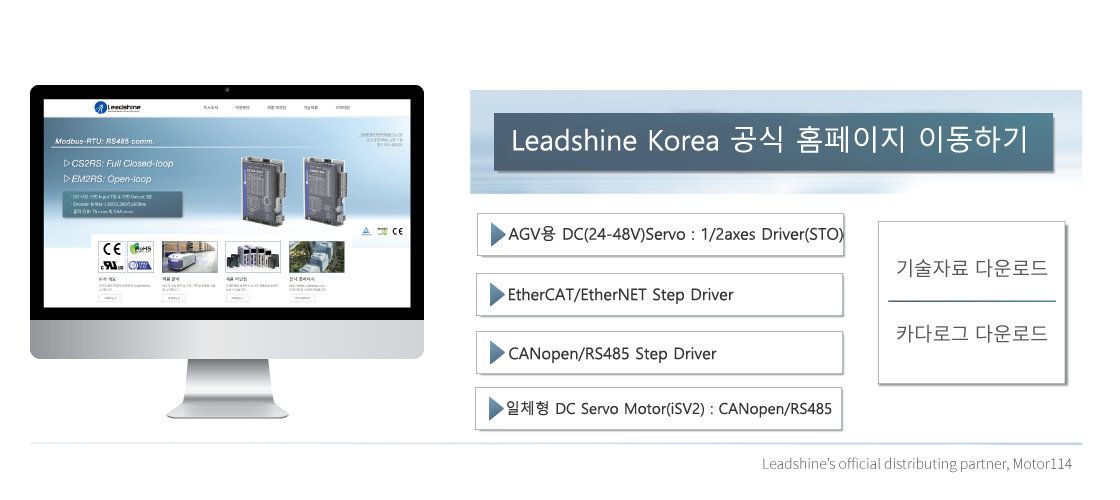The height and width of the screenshot is (500, 1120).
Task: Open aerial building photo thumbnail
Action: (316, 257)
